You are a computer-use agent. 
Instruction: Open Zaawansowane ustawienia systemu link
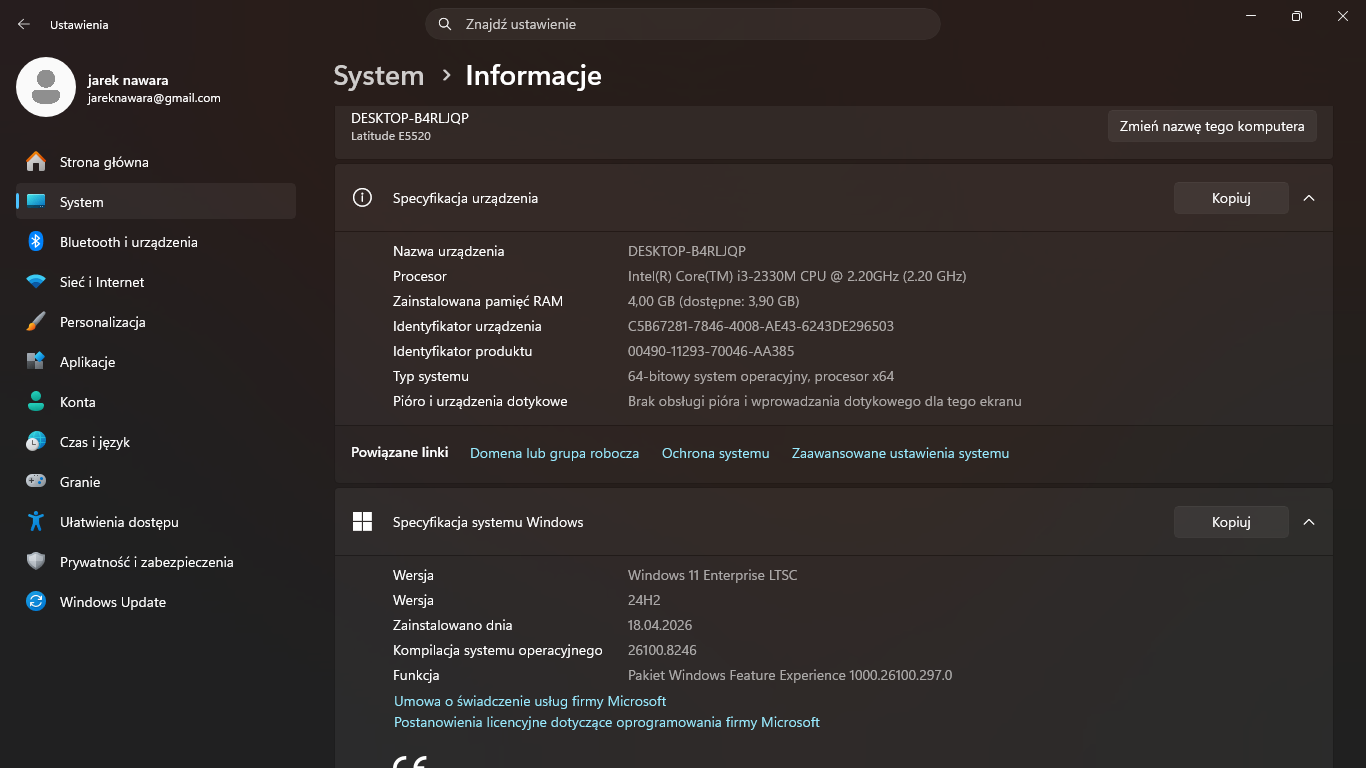point(900,453)
